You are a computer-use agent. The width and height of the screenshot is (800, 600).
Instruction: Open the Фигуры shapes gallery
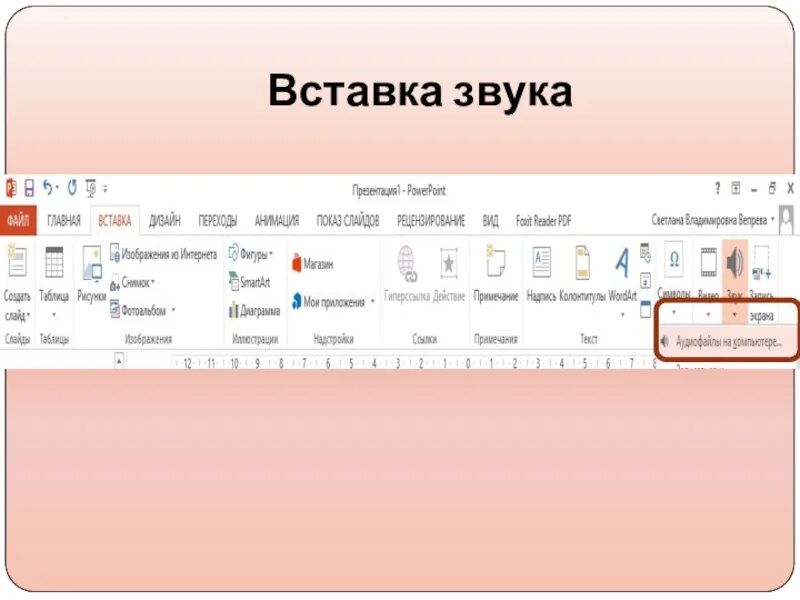(251, 253)
